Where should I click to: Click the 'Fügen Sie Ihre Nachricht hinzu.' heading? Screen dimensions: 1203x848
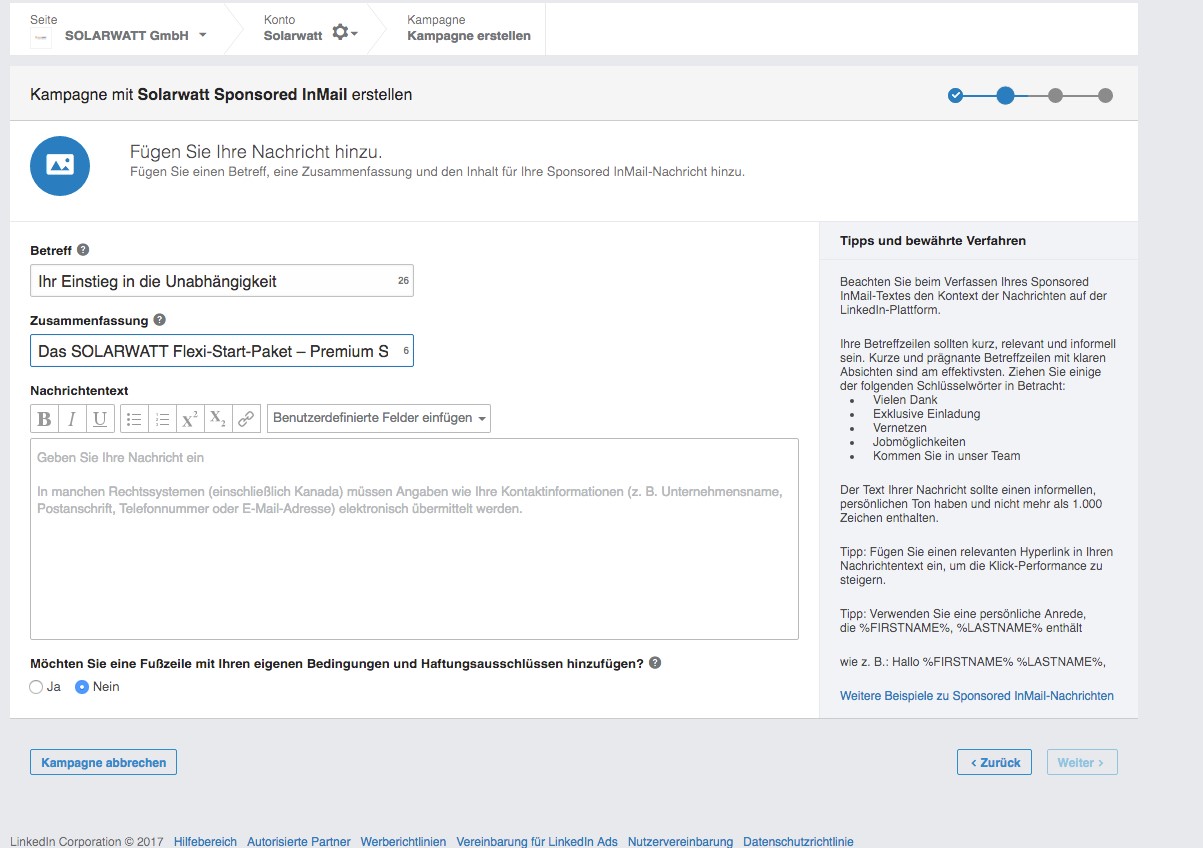tap(256, 152)
